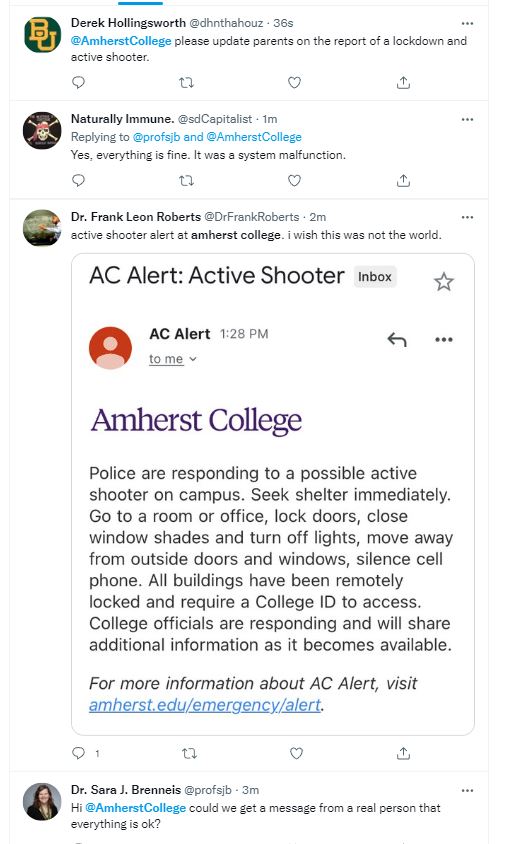Like Dr. Frank Leon Roberts' tweet

(296, 753)
